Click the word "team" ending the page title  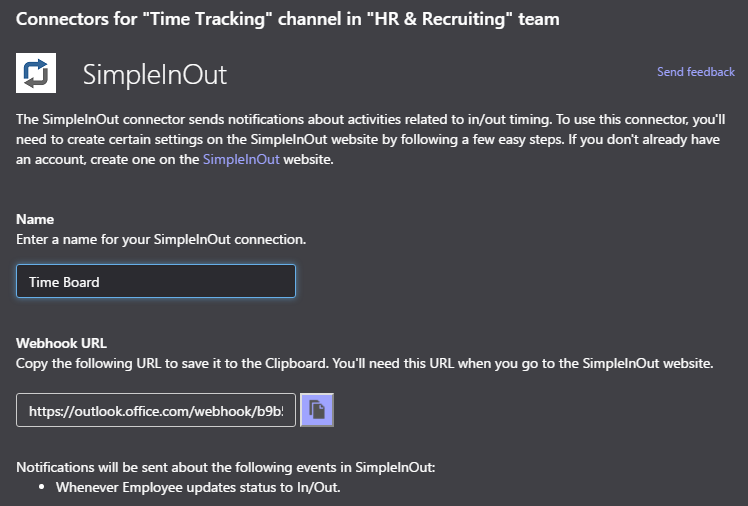pyautogui.click(x=539, y=20)
